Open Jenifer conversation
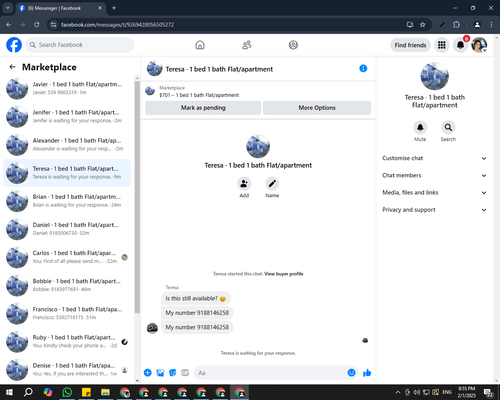 point(67,117)
